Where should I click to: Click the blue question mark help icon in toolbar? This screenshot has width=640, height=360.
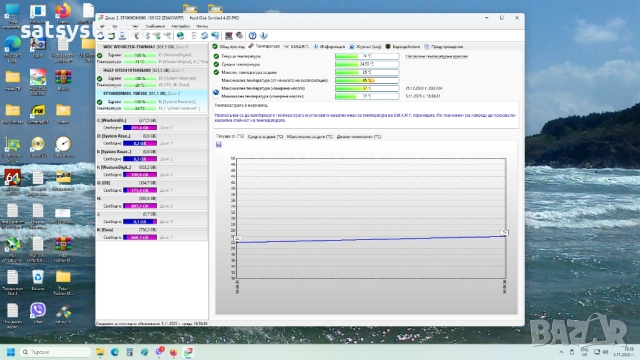pyautogui.click(x=253, y=36)
